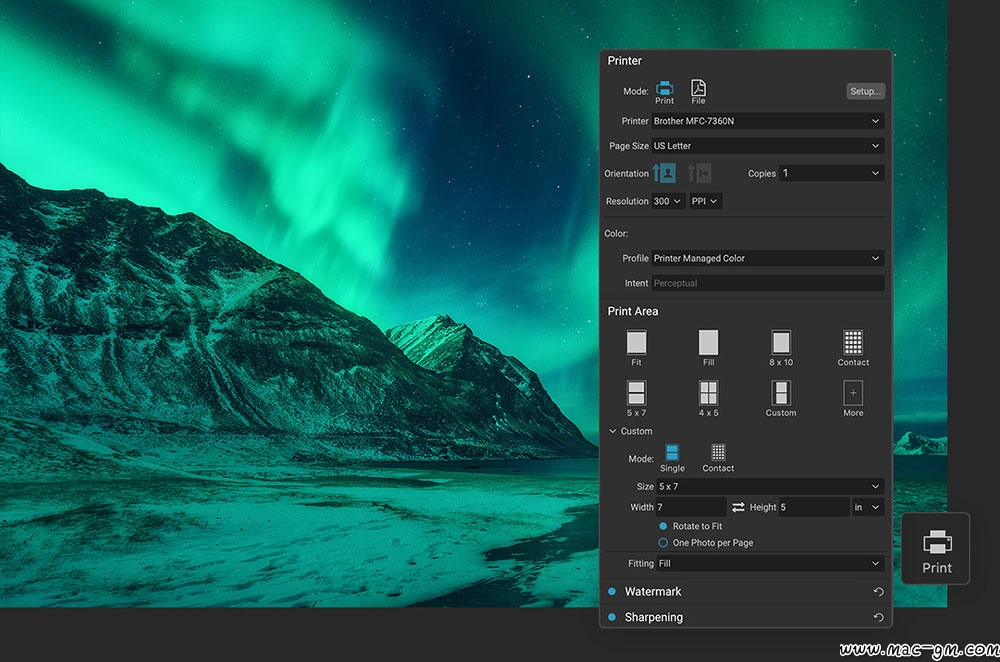Open printer Setup dialog
This screenshot has width=1000, height=662.
pyautogui.click(x=865, y=91)
